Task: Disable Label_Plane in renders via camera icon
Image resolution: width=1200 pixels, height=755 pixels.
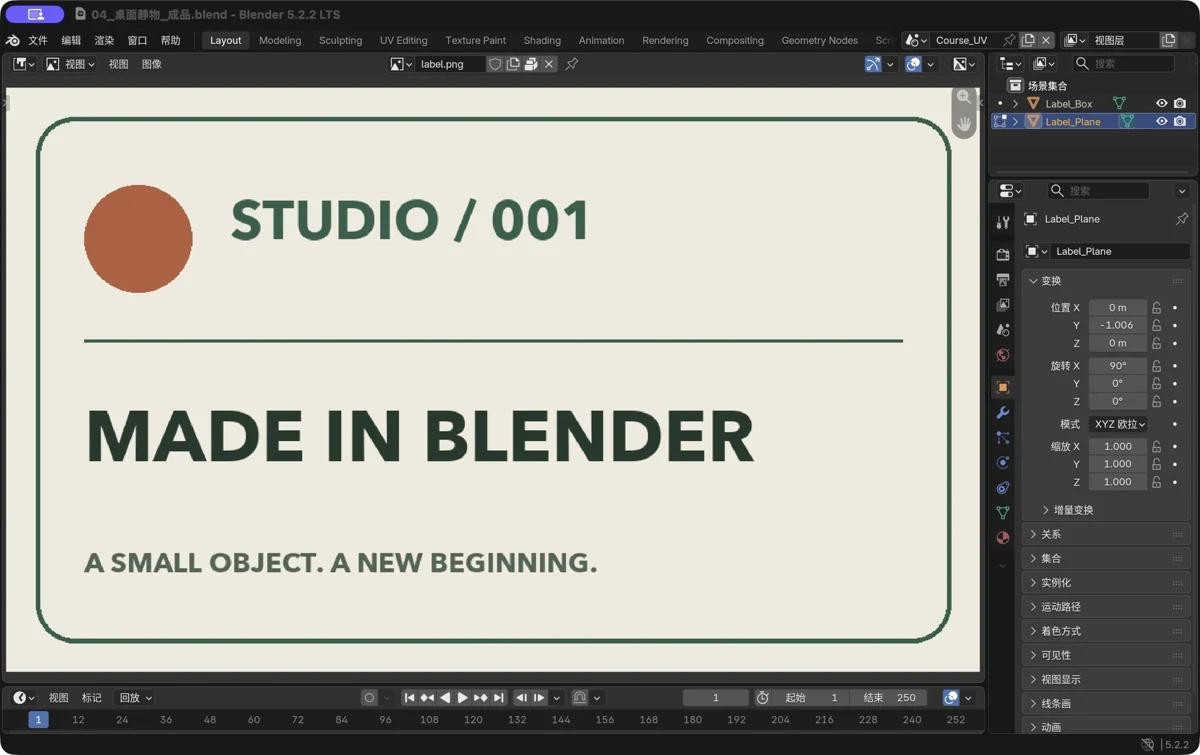Action: coord(1180,122)
